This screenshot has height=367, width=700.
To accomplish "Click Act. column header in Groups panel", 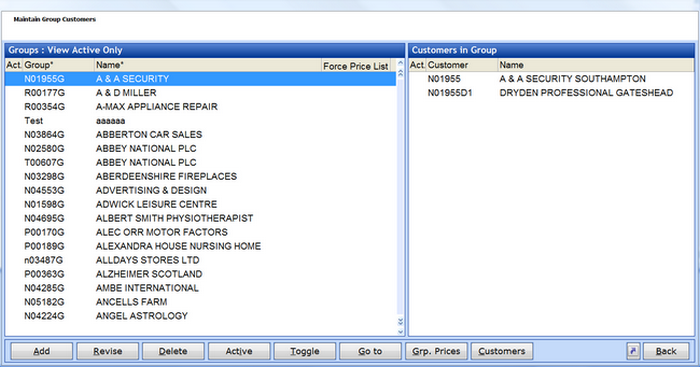I will 14,65.
